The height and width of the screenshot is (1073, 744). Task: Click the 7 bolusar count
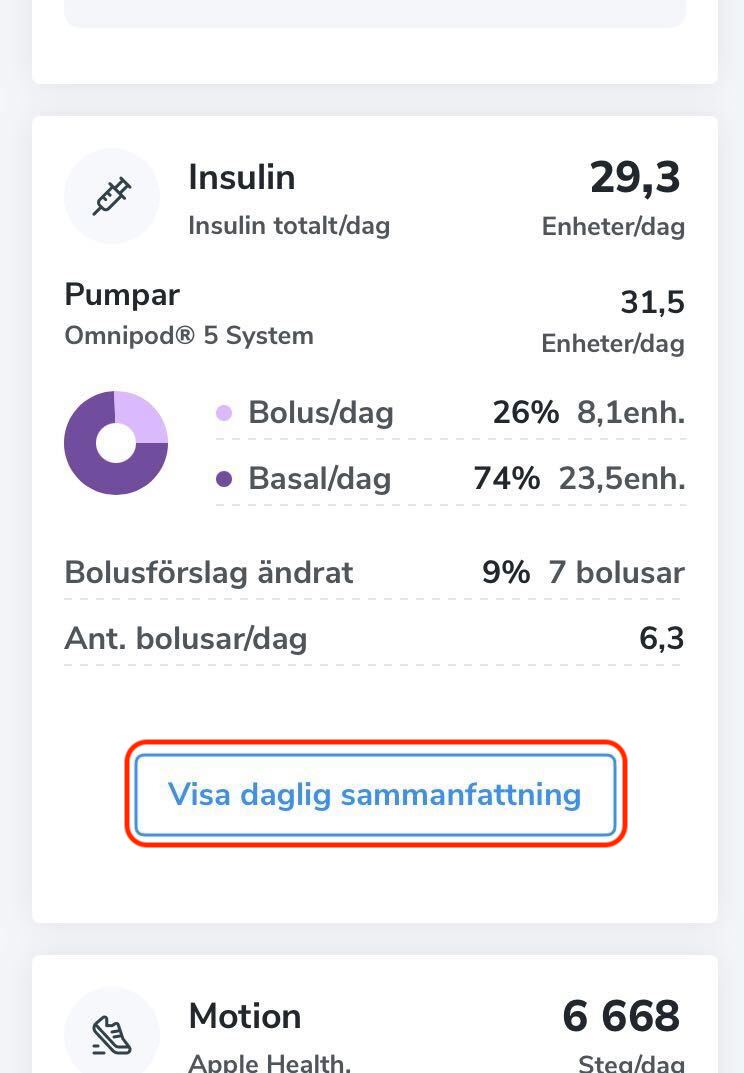point(616,573)
